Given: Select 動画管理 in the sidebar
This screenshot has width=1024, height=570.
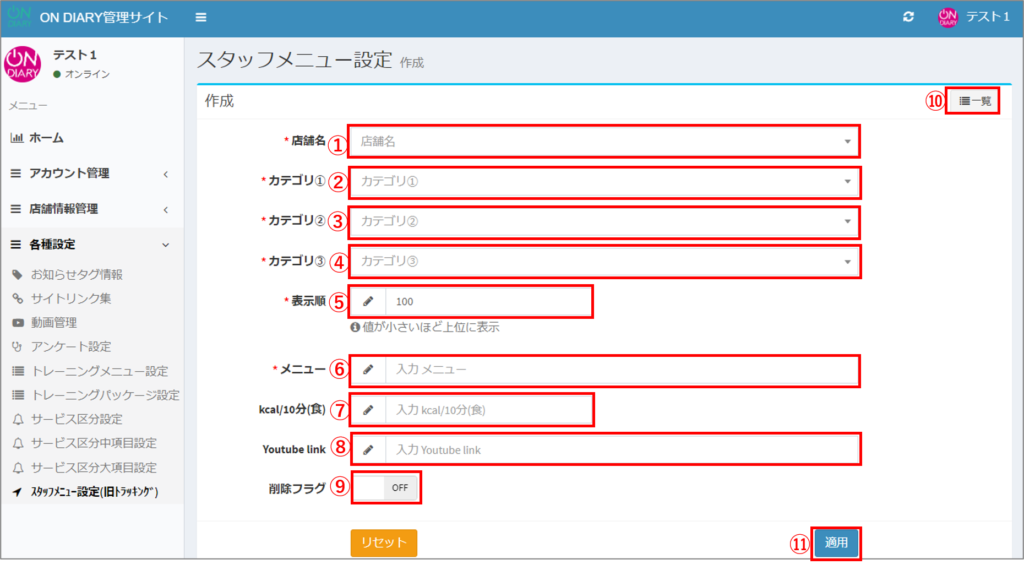Looking at the screenshot, I should 53,323.
